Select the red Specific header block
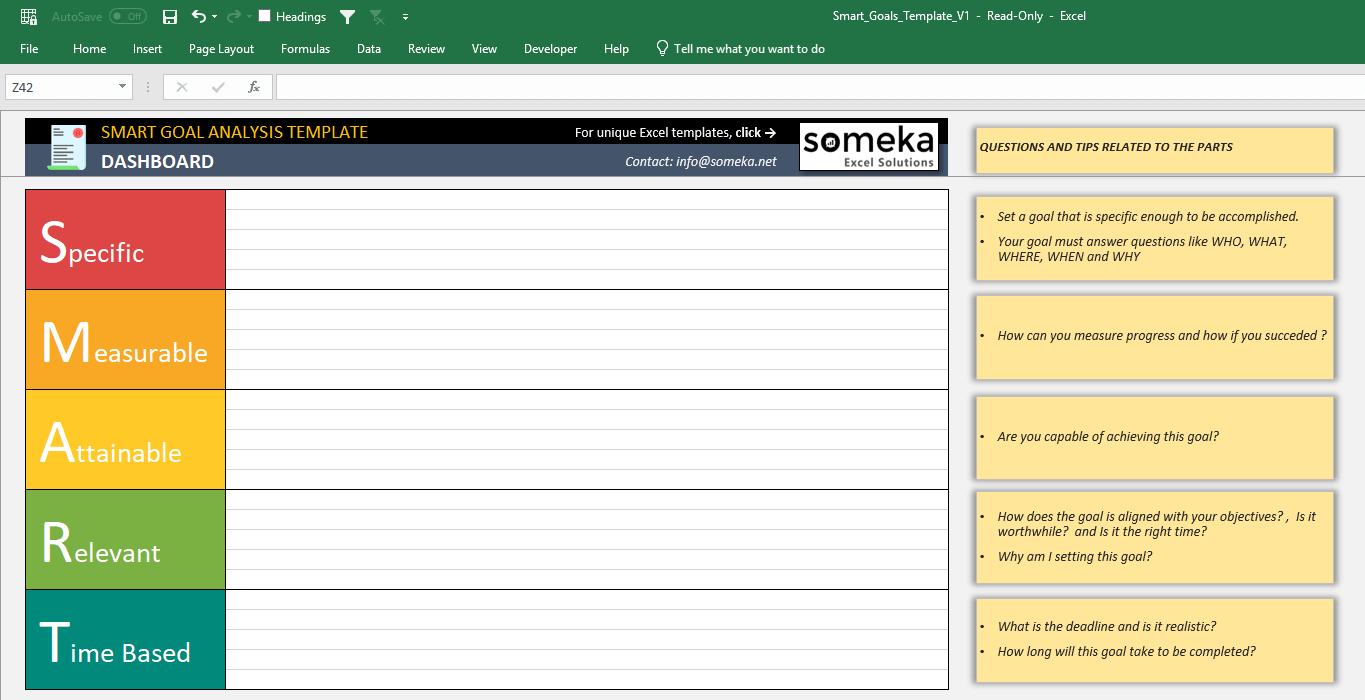This screenshot has height=700, width=1365. 125,239
